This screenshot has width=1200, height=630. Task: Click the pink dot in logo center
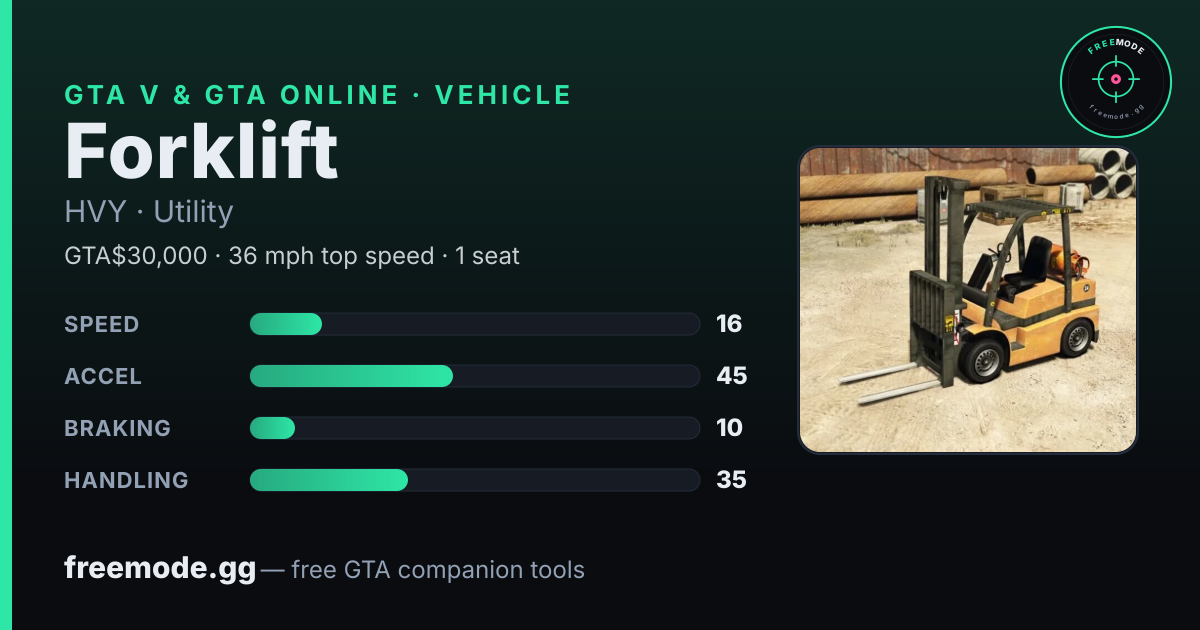(1115, 79)
